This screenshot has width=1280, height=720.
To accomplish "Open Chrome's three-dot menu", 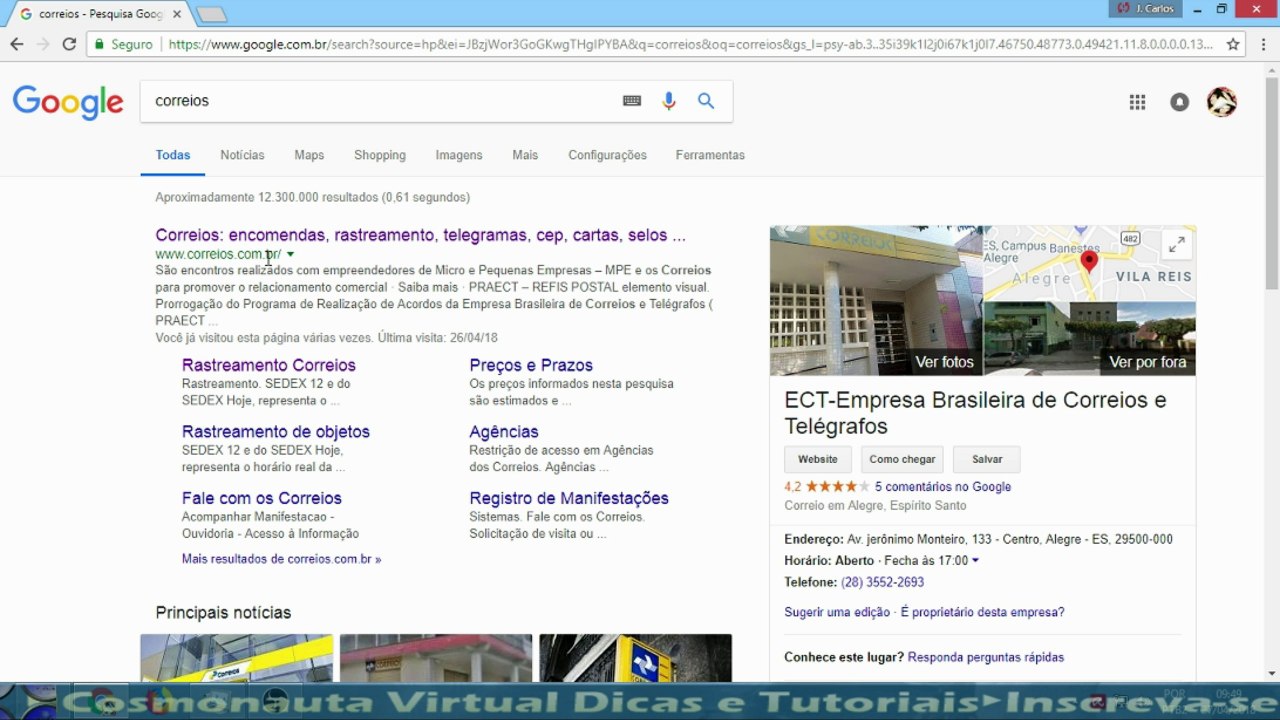I will 1262,44.
